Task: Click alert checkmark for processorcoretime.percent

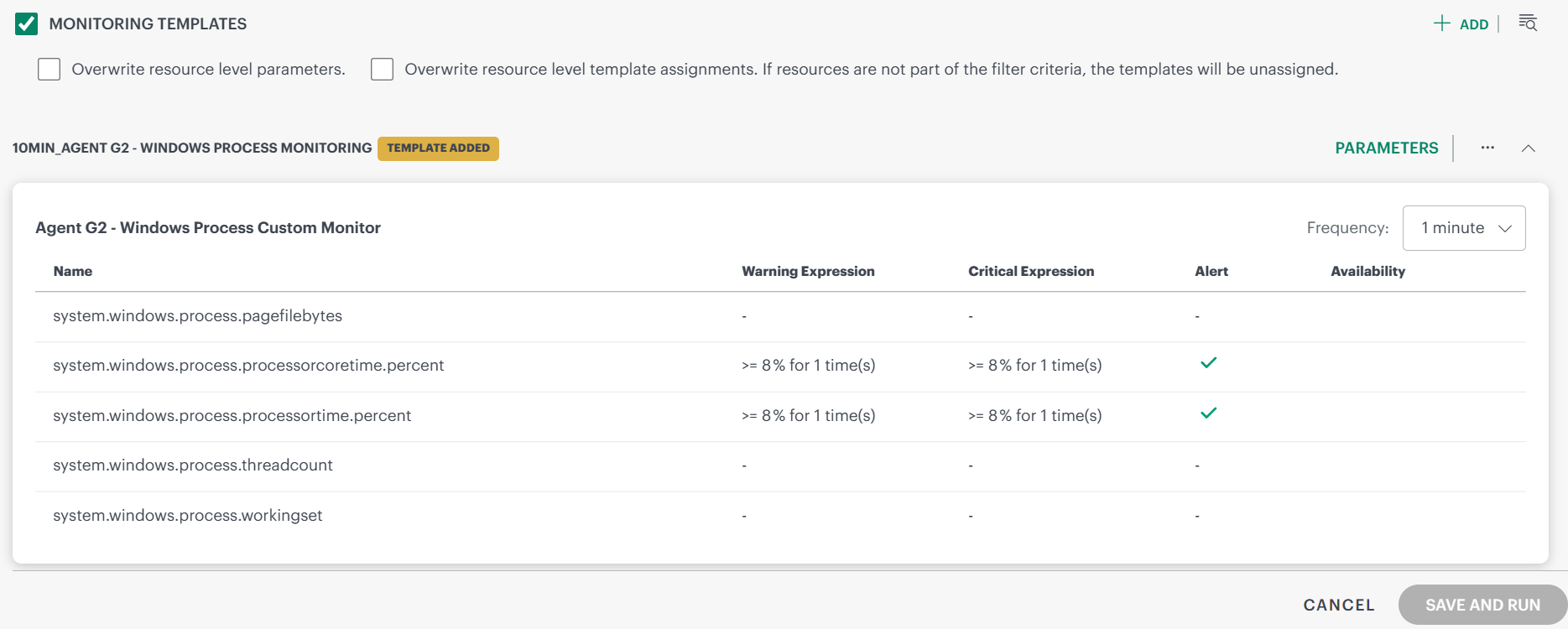Action: [x=1208, y=363]
